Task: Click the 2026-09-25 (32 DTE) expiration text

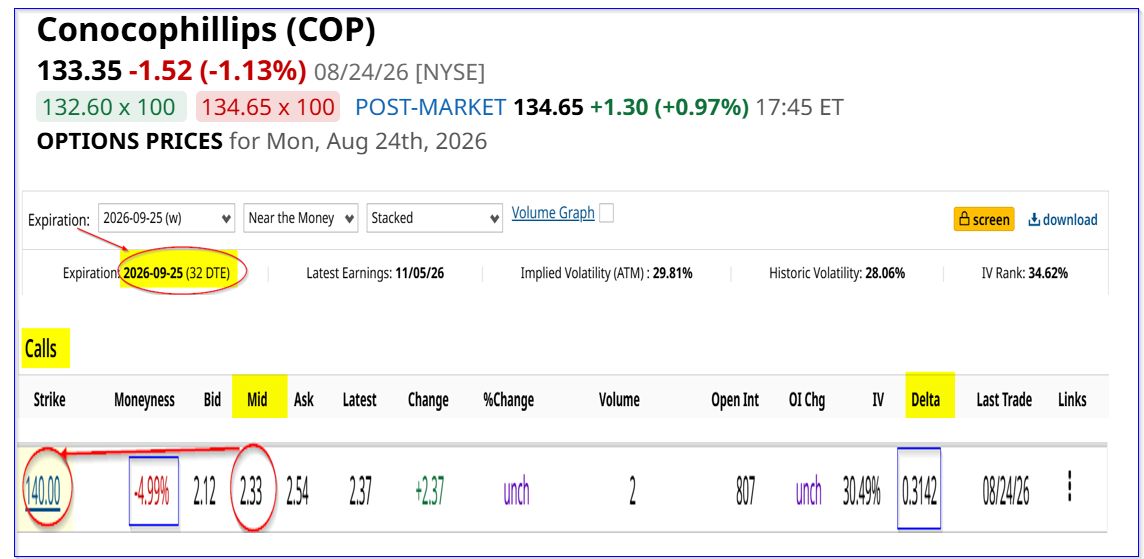Action: coord(175,274)
